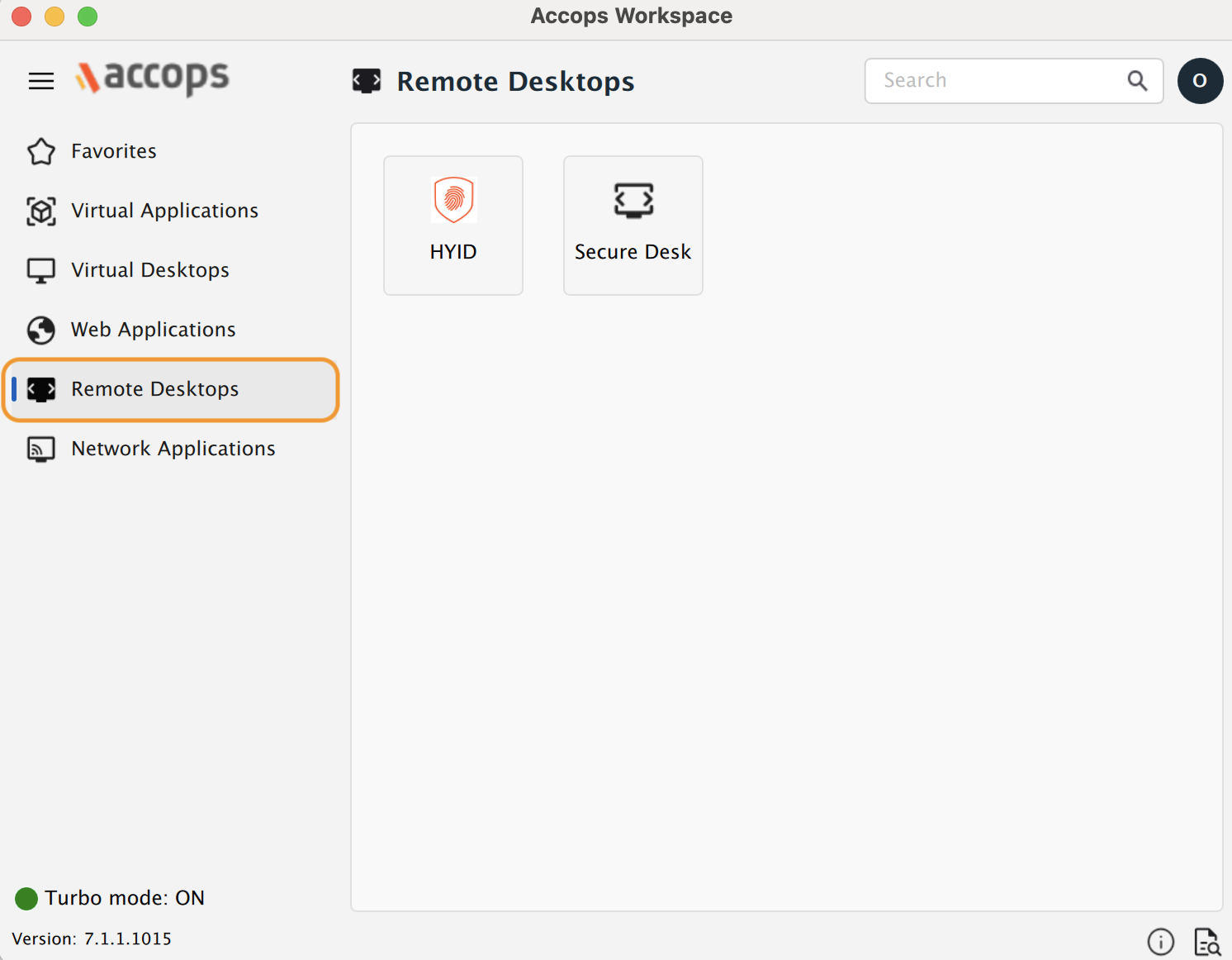This screenshot has width=1232, height=960.
Task: Switch to Web Applications label
Action: tap(154, 330)
